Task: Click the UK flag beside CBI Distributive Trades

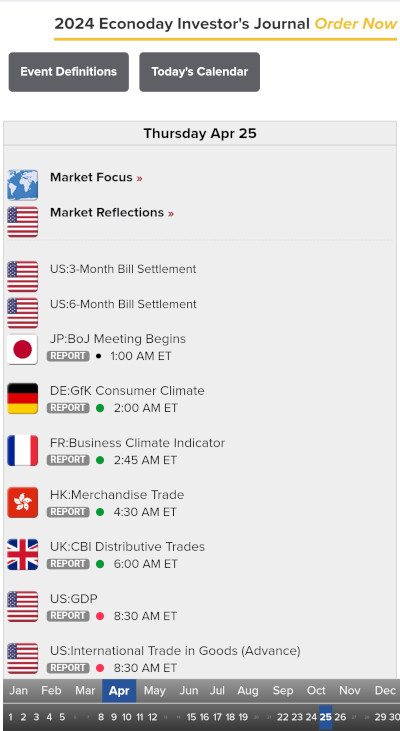Action: tap(22, 554)
